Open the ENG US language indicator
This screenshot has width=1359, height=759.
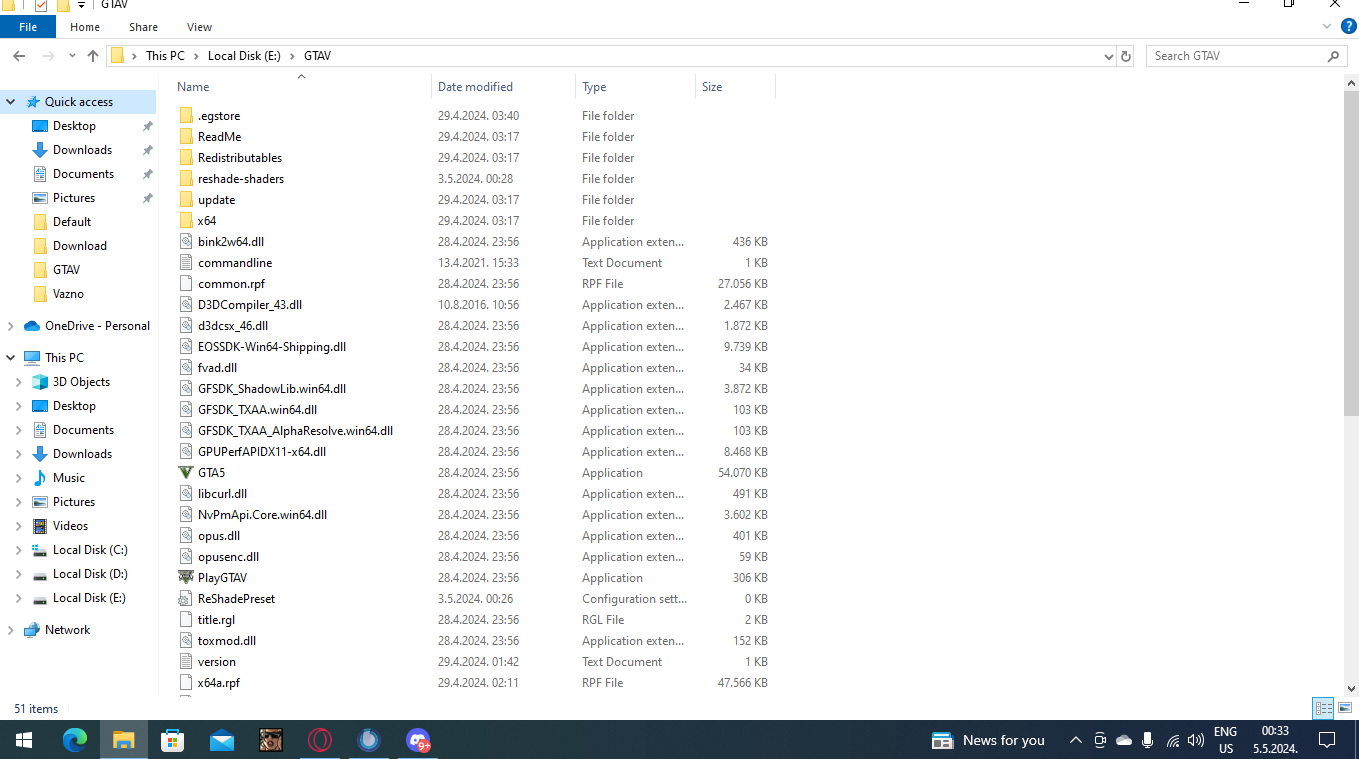pyautogui.click(x=1225, y=740)
